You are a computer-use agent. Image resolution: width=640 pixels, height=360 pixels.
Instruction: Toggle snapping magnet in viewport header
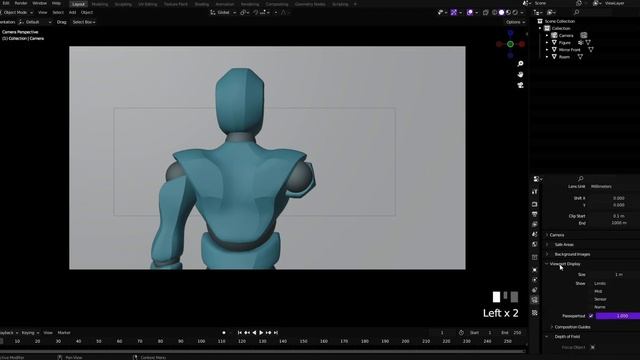tap(256, 13)
